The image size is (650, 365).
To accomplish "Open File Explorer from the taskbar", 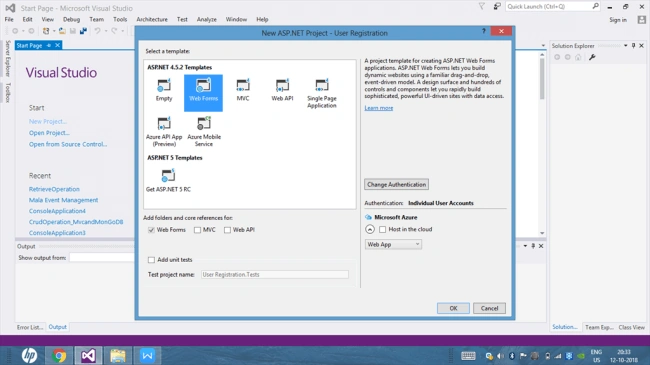I will click(118, 355).
